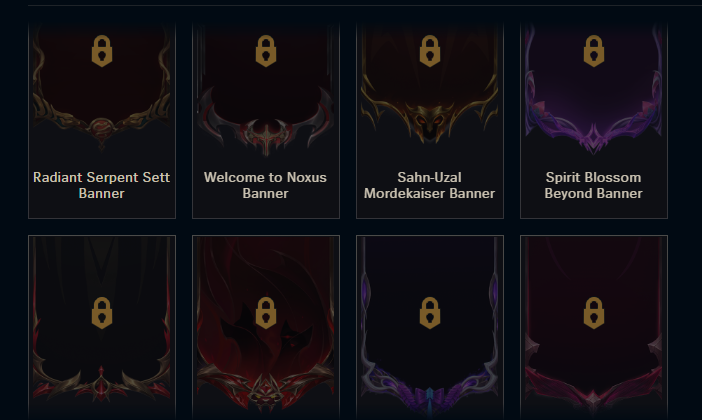This screenshot has height=420, width=702.
Task: Select the Radiant Serpent Sett Banner title text
Action: 102,185
